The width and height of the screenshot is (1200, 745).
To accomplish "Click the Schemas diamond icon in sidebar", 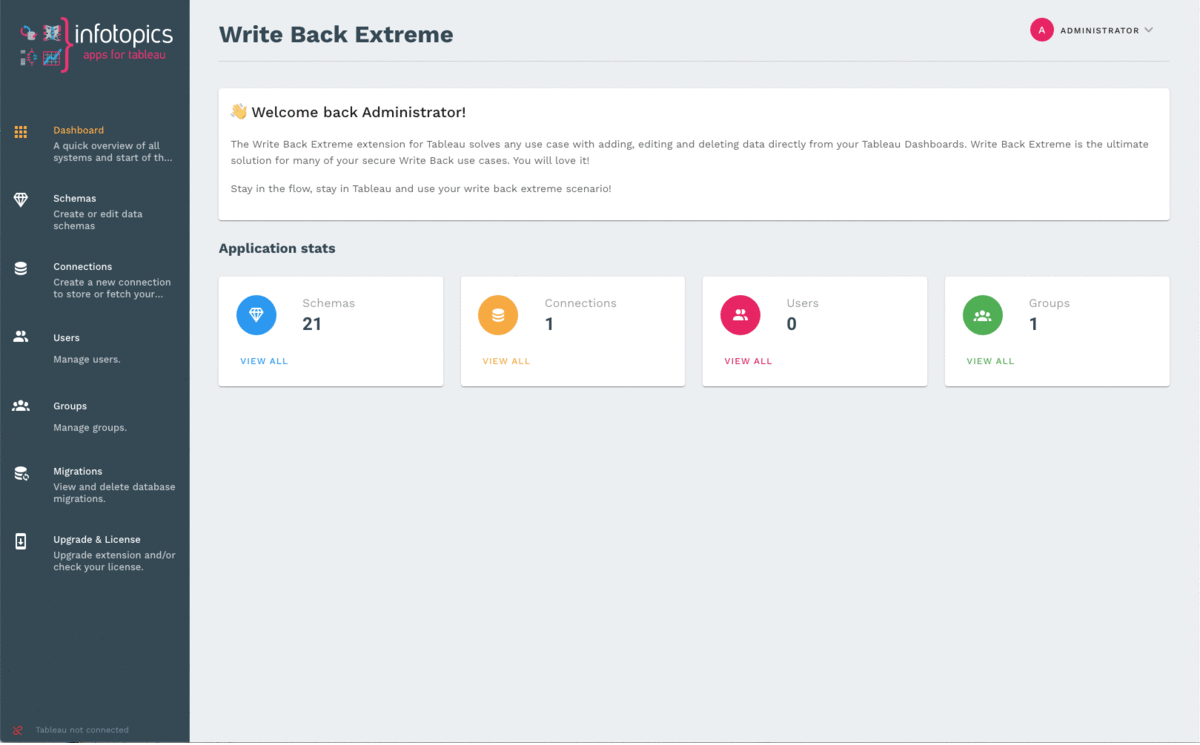I will tap(20, 200).
